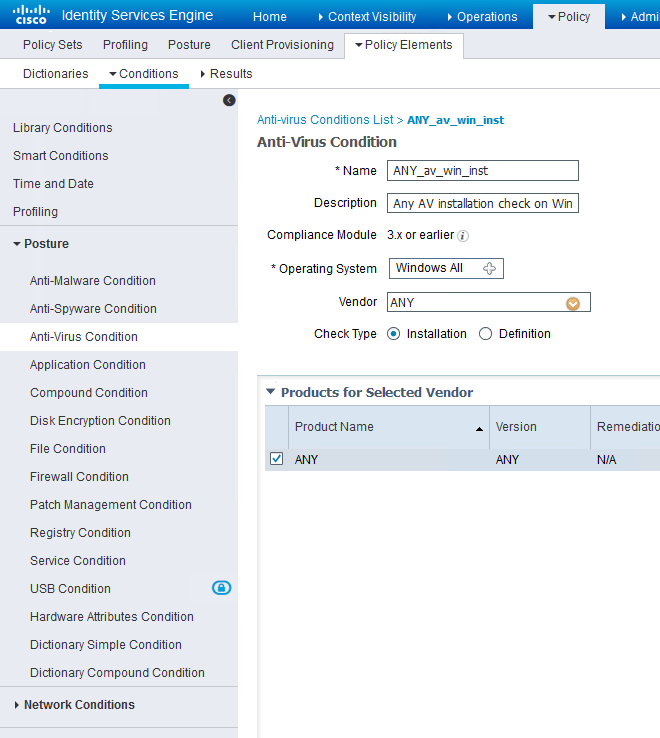Expand the Network Conditions section
660x738 pixels.
tap(16, 705)
